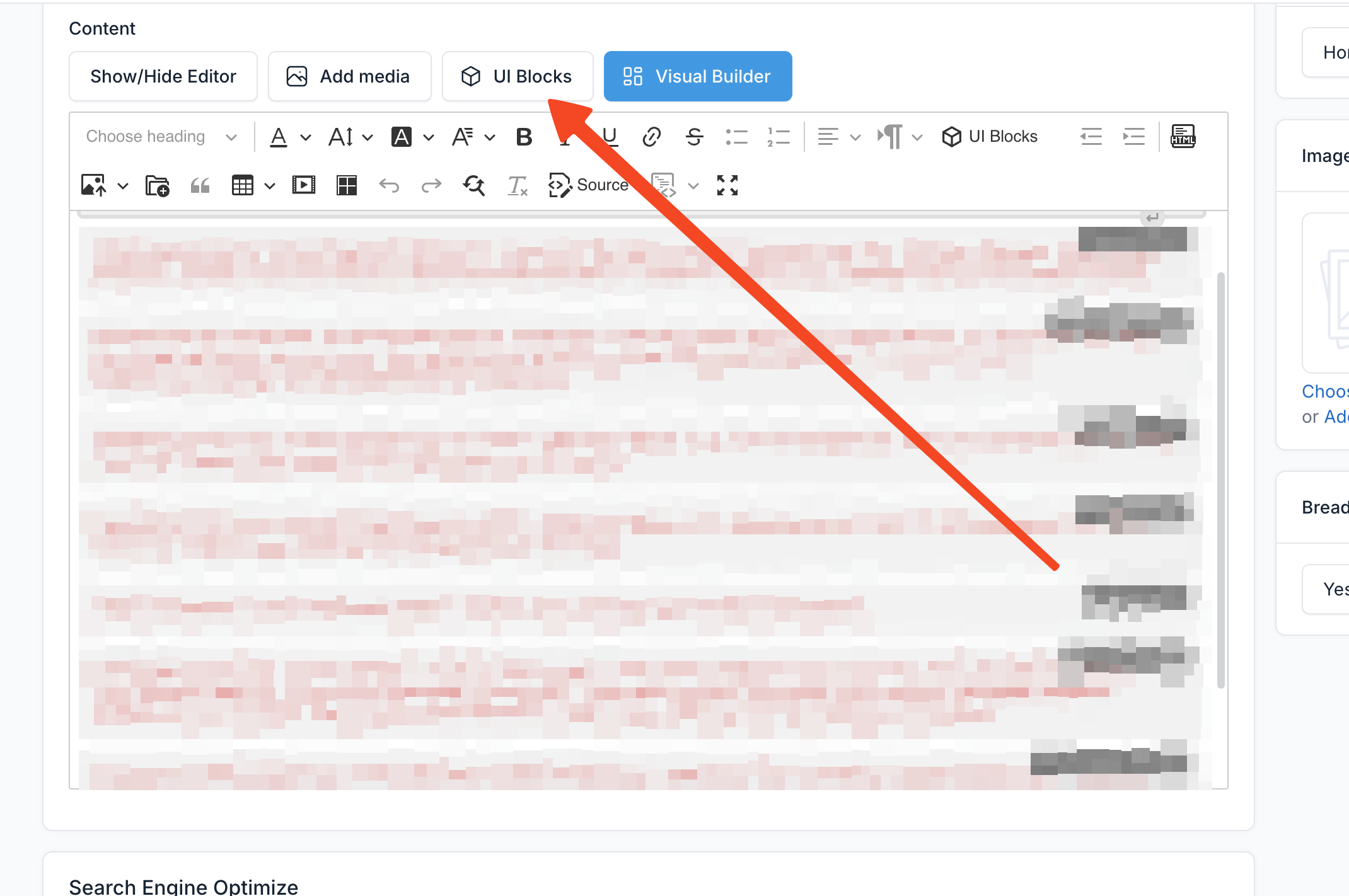Switch to Source view
This screenshot has height=896, width=1349.
(x=589, y=185)
